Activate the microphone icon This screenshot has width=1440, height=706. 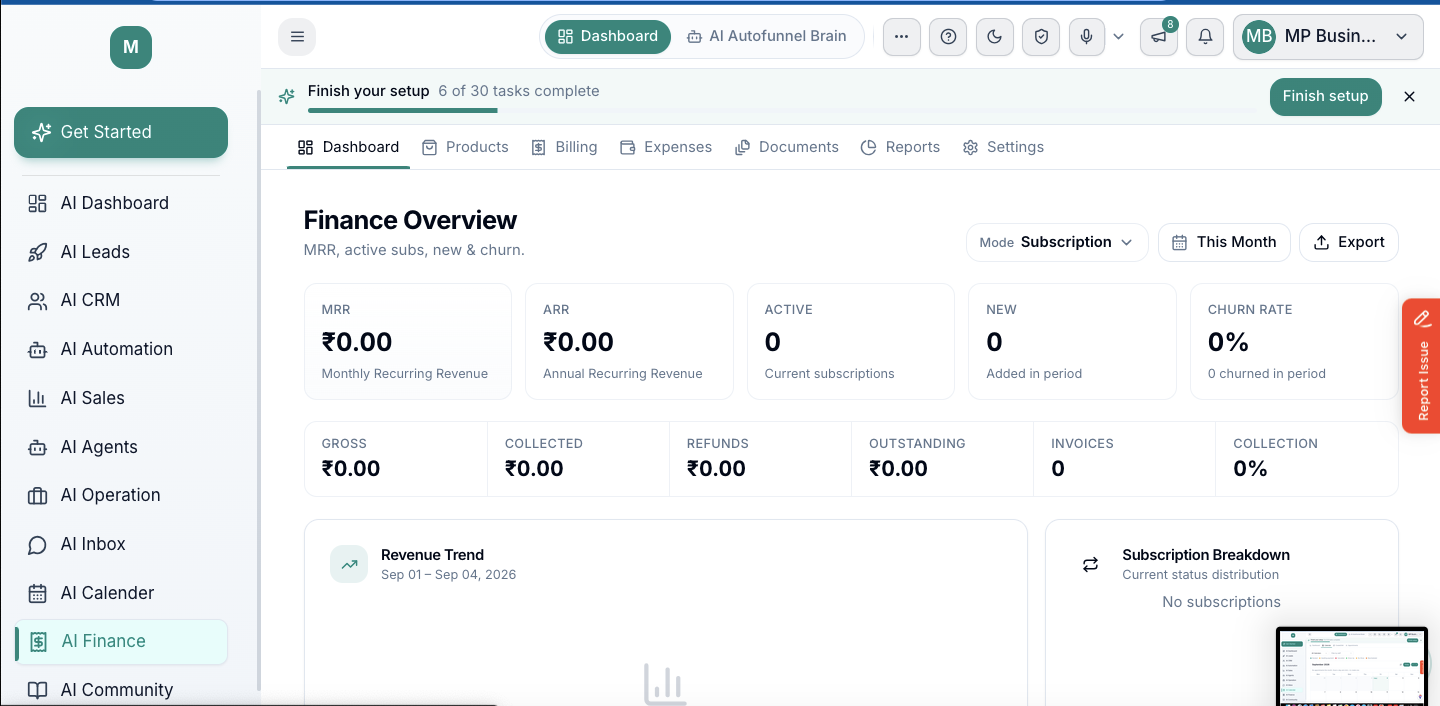pos(1087,37)
